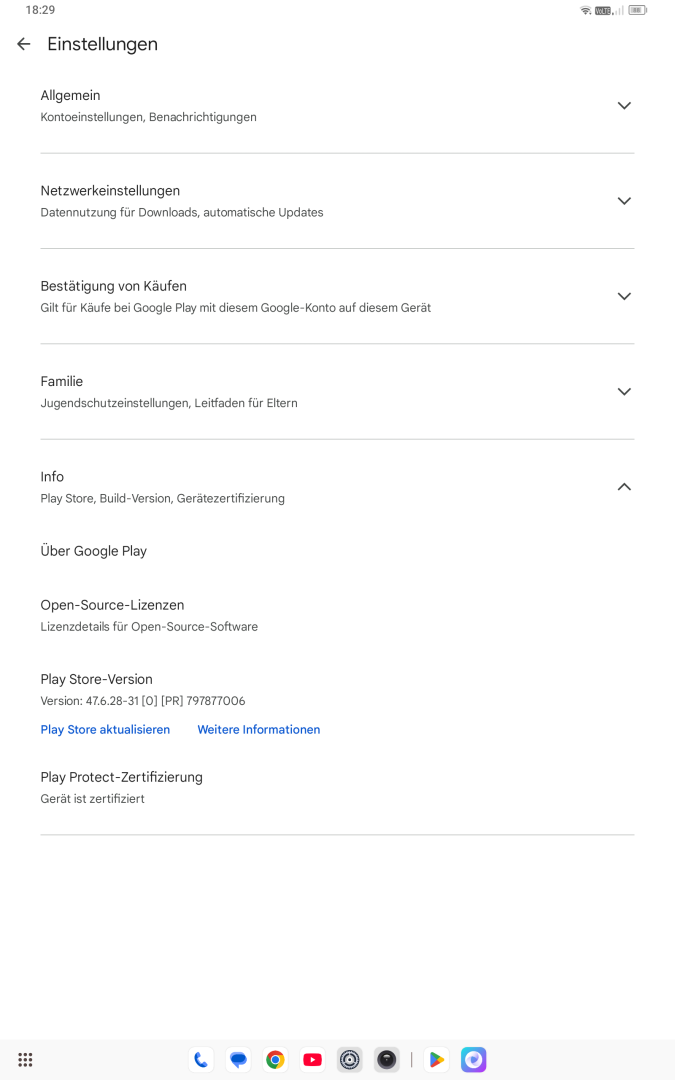This screenshot has height=1080, width=675.
Task: Open the Messages app in dock
Action: 238,1059
